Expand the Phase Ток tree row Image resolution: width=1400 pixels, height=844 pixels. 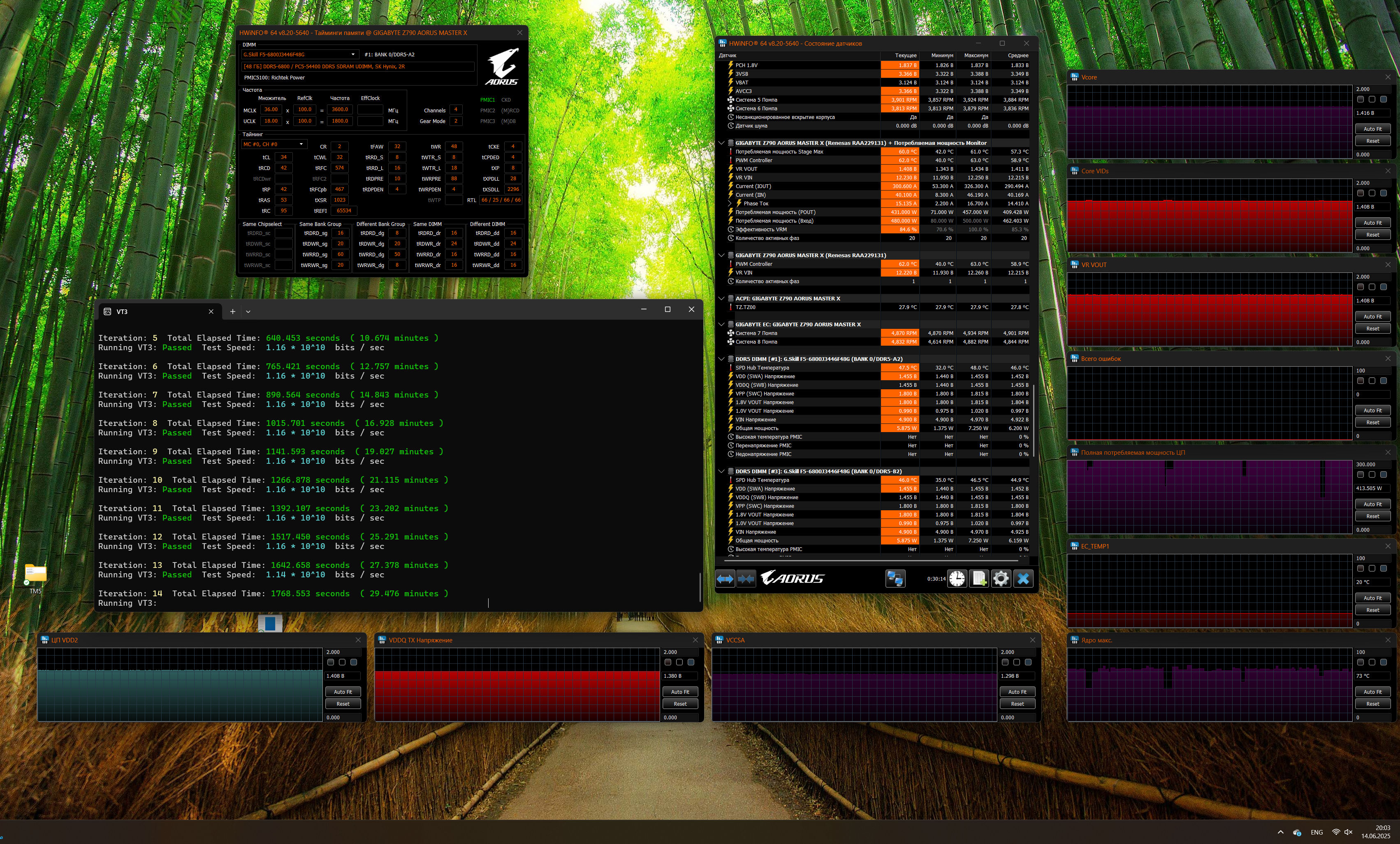point(730,203)
